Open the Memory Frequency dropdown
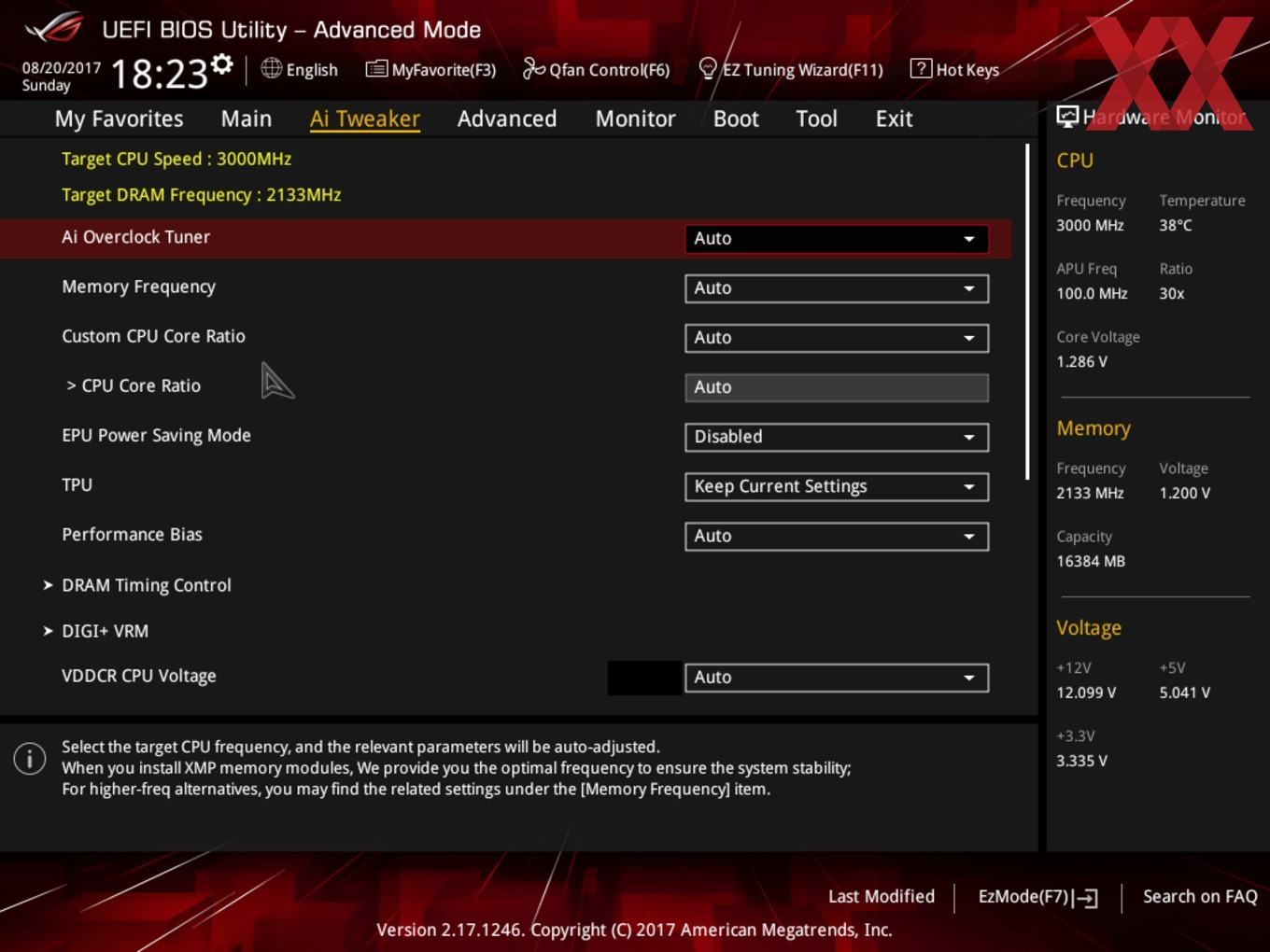The height and width of the screenshot is (952, 1270). tap(837, 288)
